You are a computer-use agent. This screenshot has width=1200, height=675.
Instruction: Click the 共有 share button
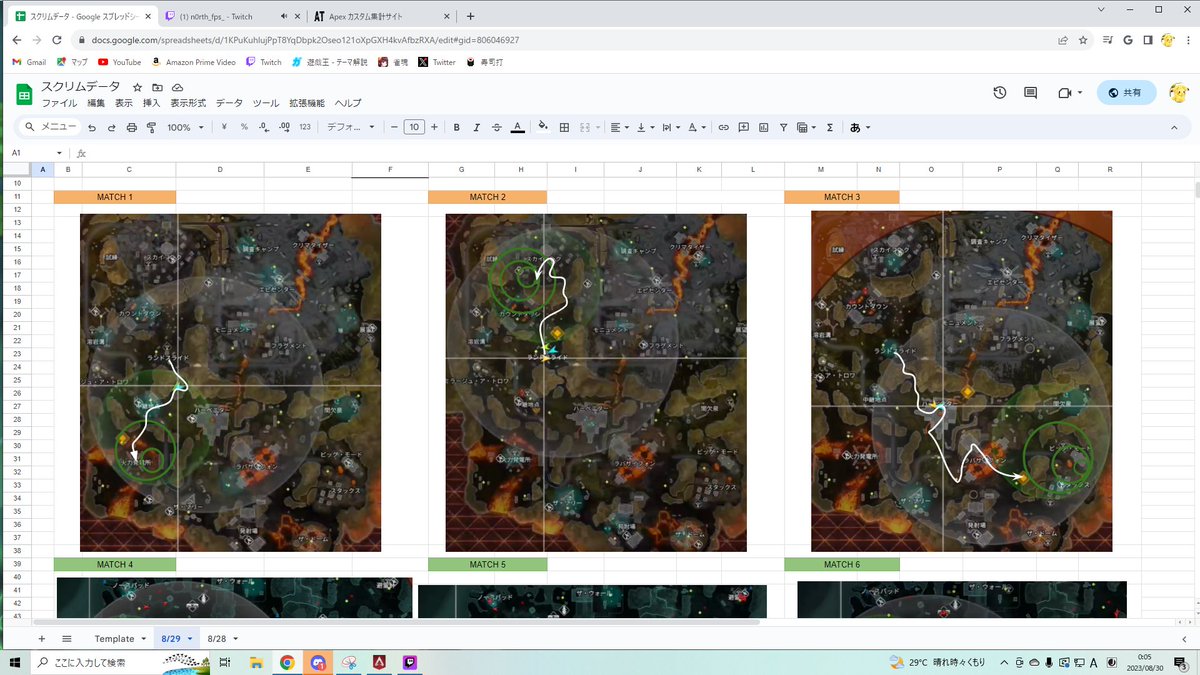(1126, 92)
